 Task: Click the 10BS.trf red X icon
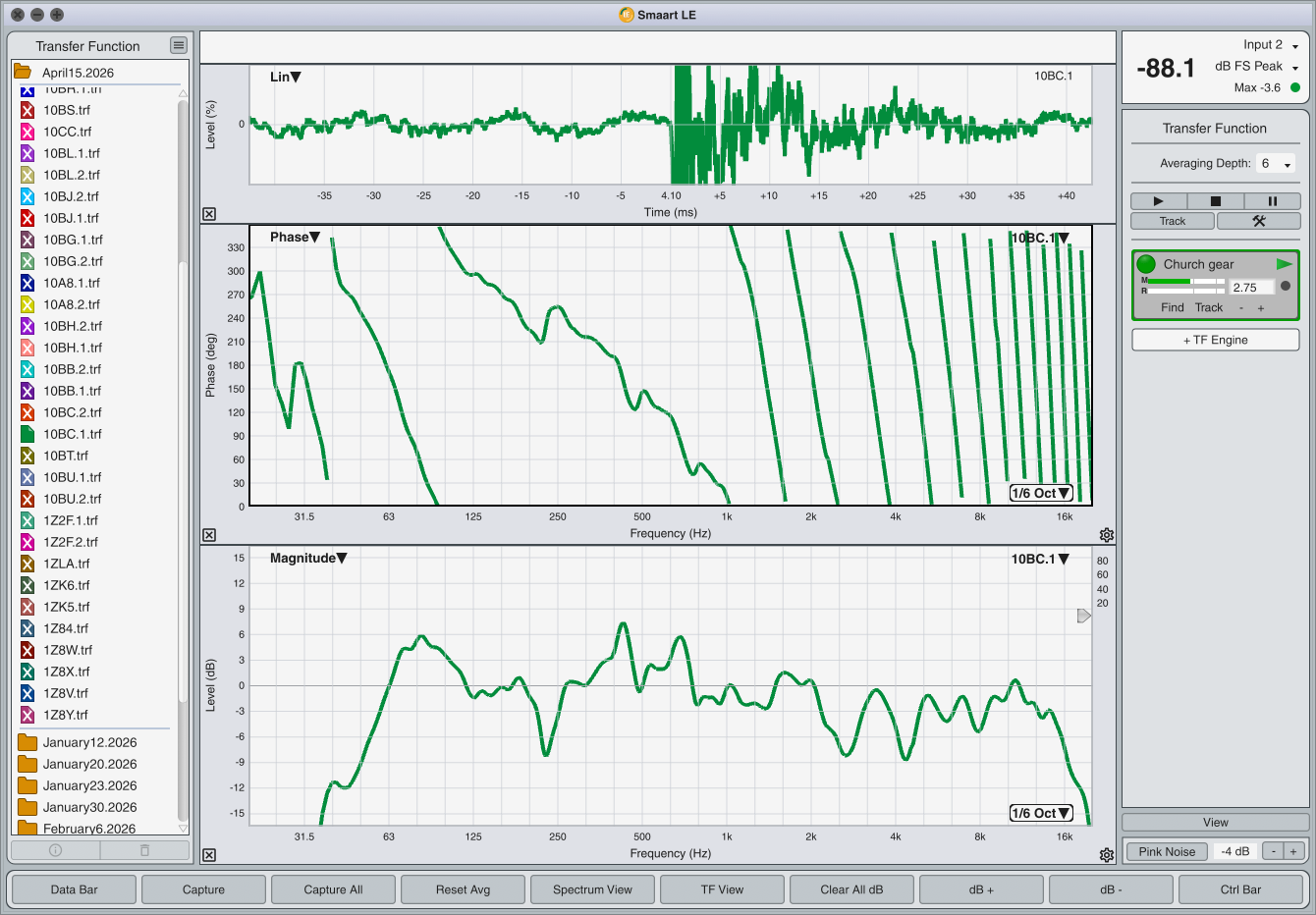27,110
